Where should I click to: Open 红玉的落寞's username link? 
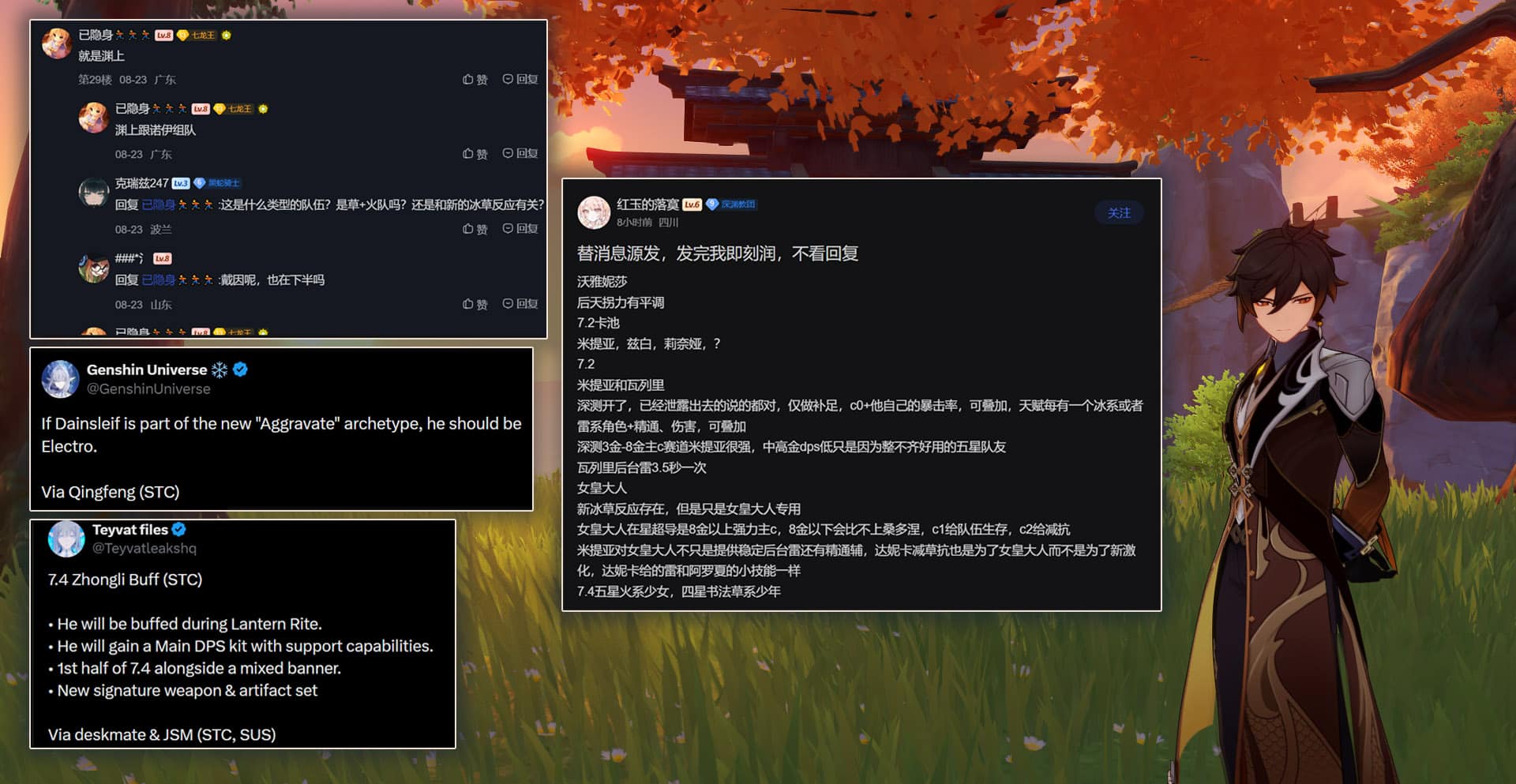tap(647, 204)
